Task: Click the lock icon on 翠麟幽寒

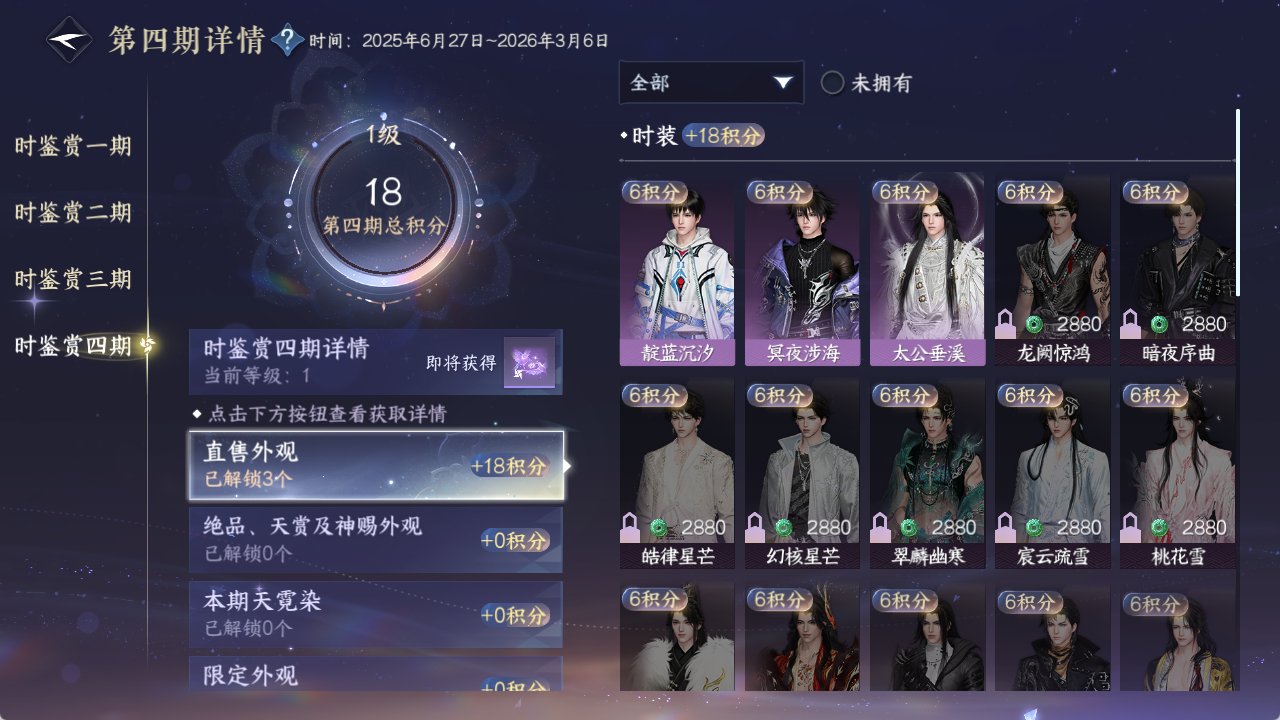Action: [881, 527]
